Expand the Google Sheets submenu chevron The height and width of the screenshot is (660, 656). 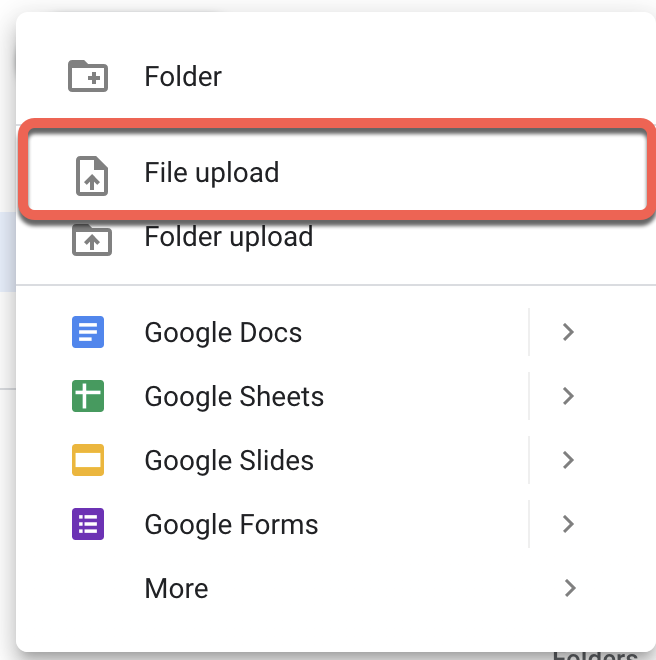(x=568, y=396)
